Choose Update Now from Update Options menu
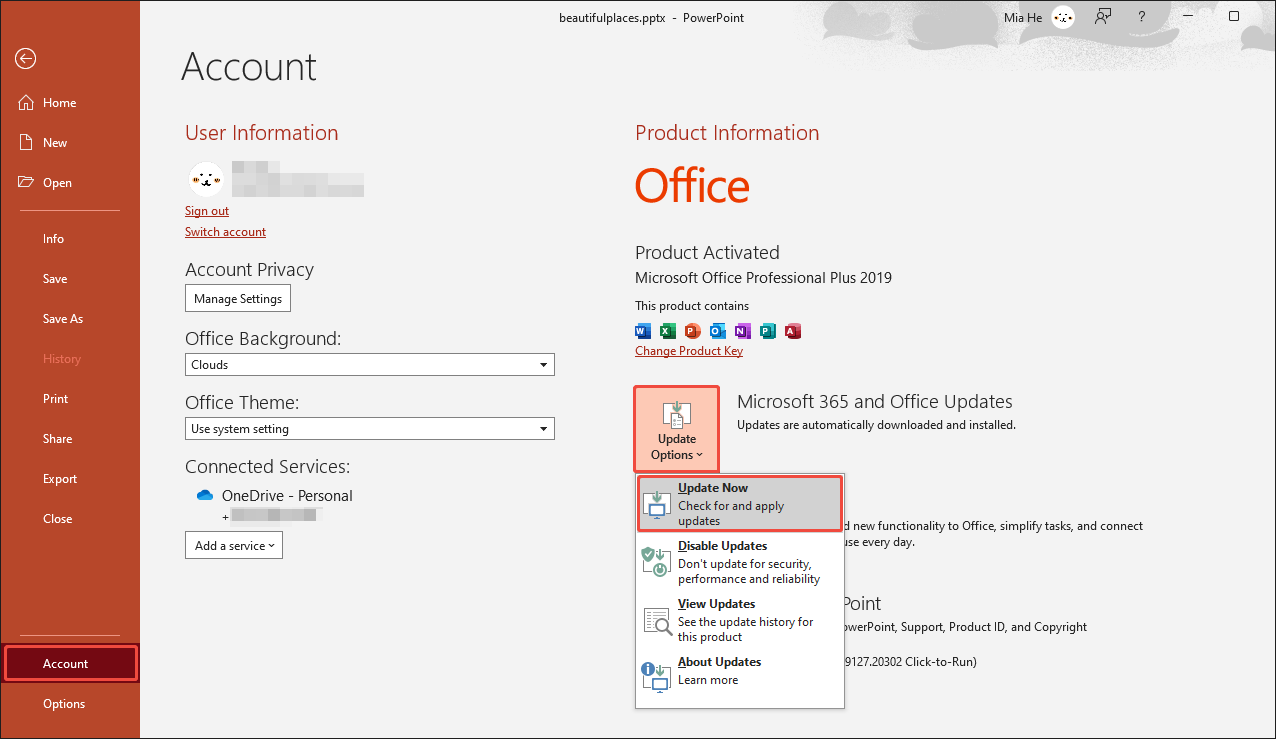 (x=739, y=503)
